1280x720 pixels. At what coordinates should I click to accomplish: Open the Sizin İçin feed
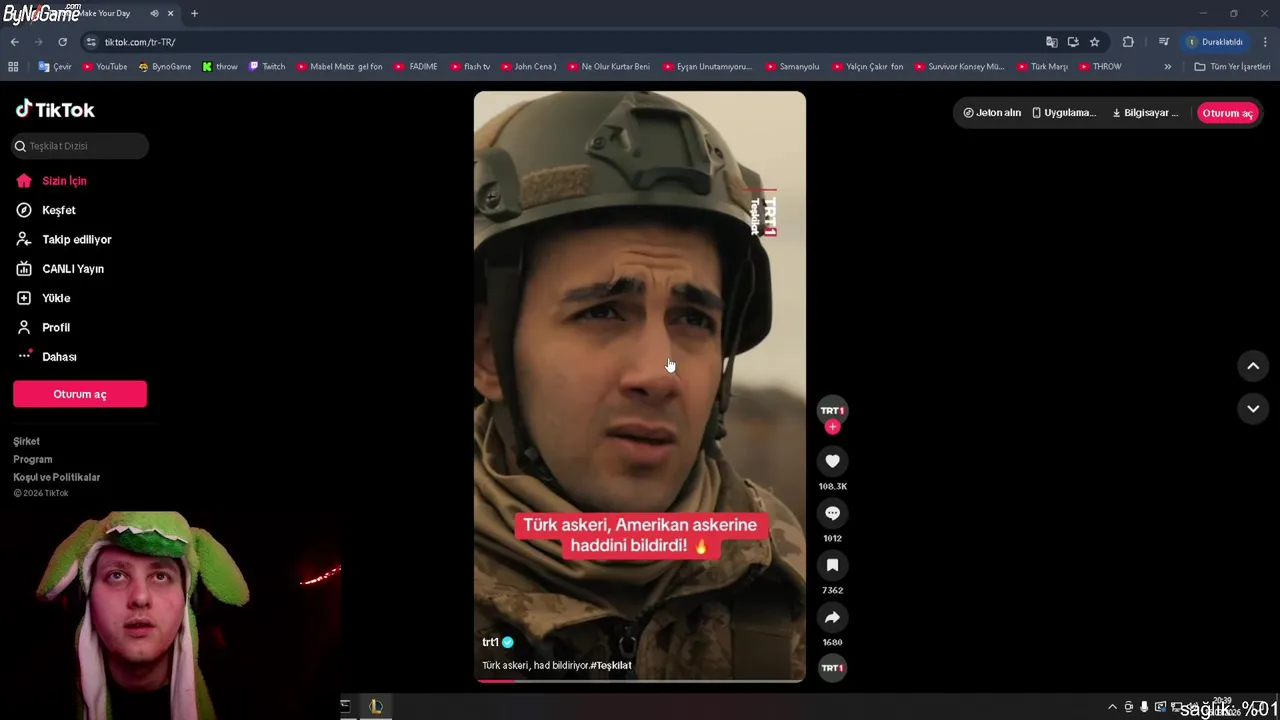coord(51,181)
